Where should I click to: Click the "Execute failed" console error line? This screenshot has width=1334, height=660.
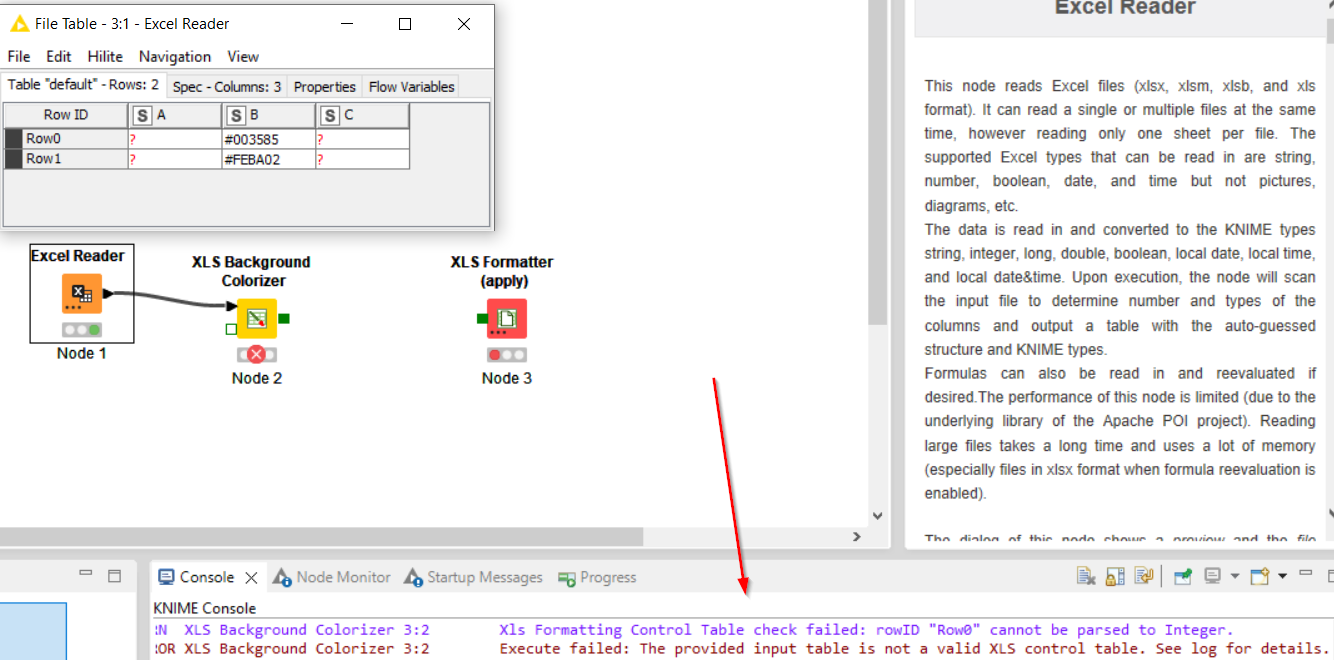pos(742,648)
